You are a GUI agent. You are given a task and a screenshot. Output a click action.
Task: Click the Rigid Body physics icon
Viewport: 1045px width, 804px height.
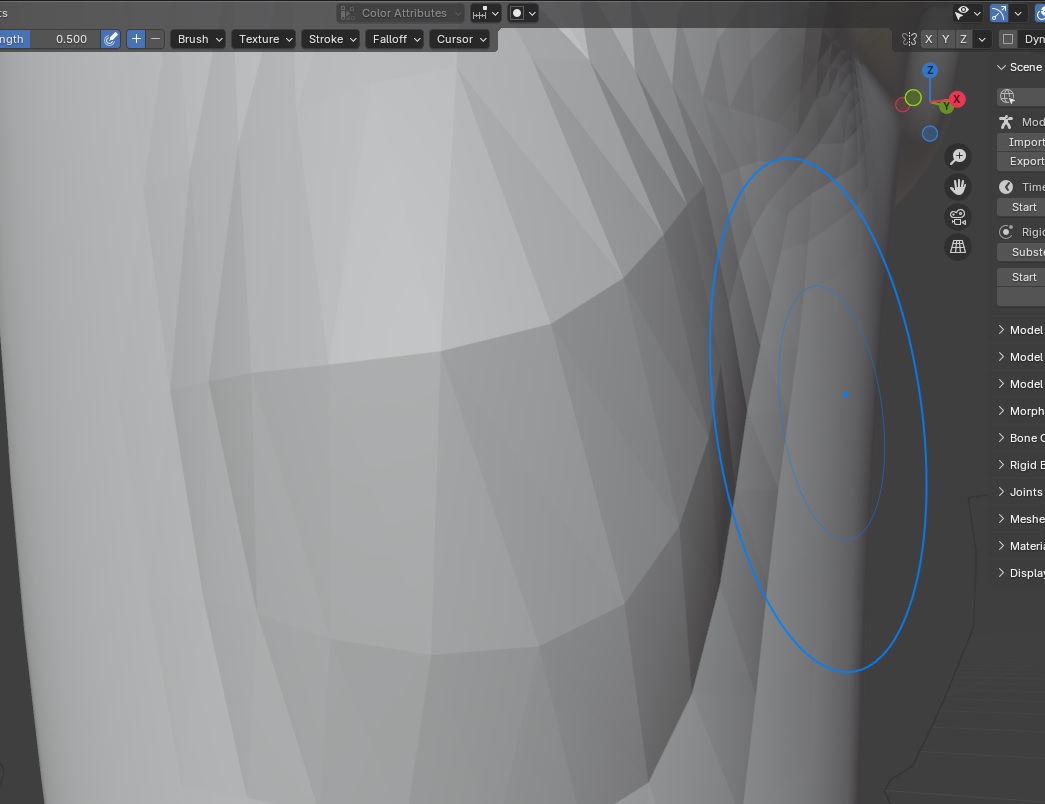tap(1006, 232)
